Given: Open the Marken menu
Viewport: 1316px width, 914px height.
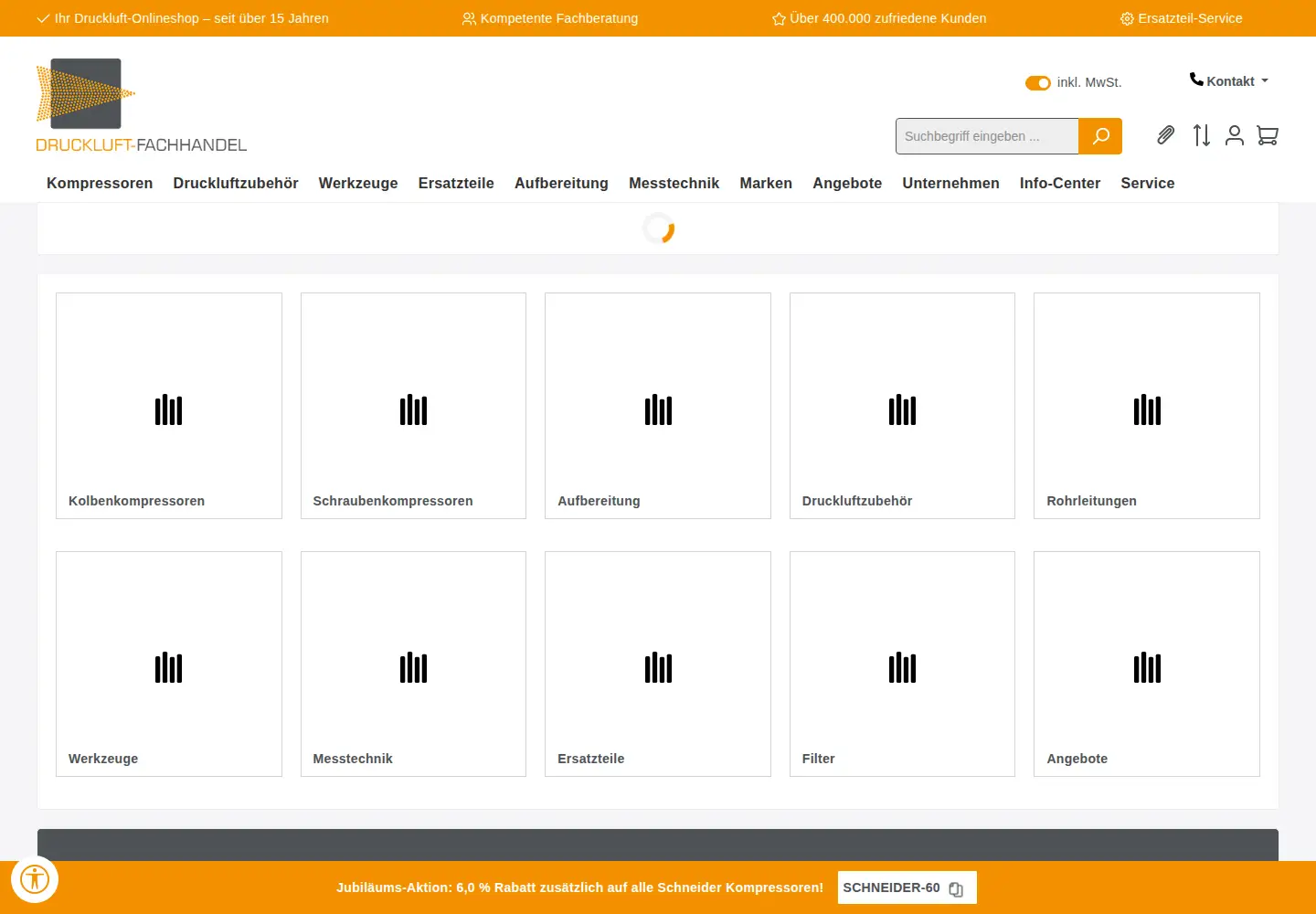Looking at the screenshot, I should pos(766,183).
